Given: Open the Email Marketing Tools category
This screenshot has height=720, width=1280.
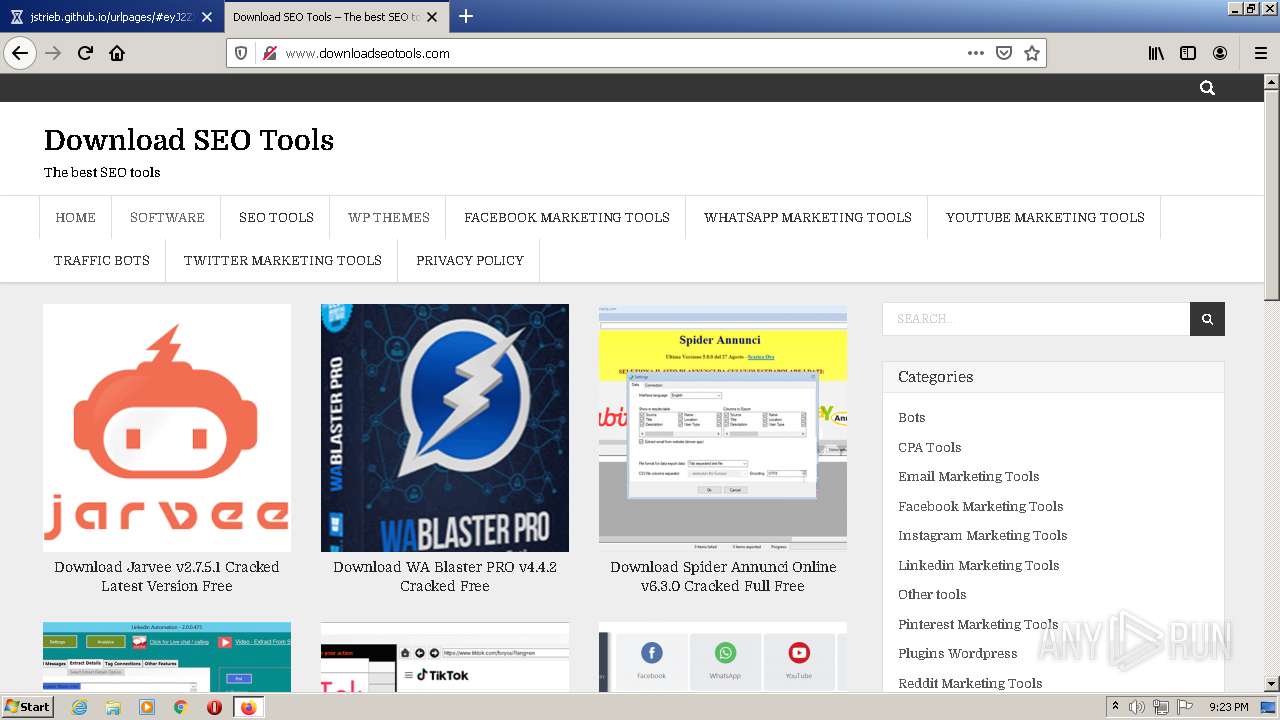Looking at the screenshot, I should [969, 476].
